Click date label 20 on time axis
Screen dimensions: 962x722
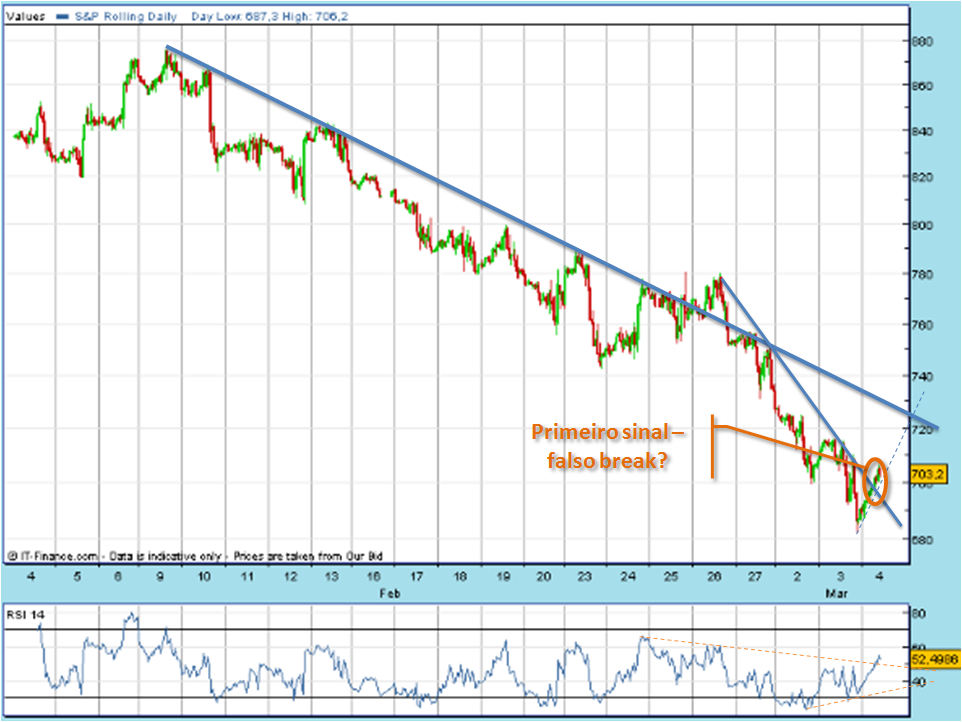click(544, 577)
